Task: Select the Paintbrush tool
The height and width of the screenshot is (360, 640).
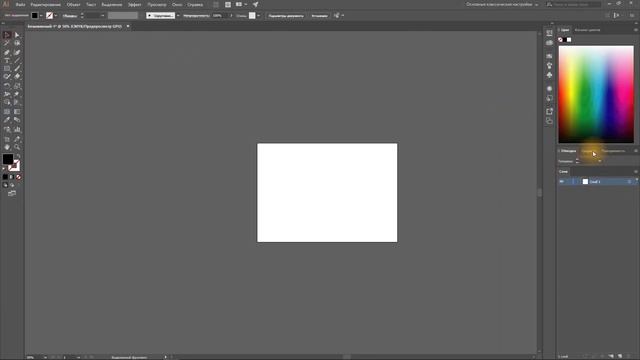Action: tap(17, 69)
